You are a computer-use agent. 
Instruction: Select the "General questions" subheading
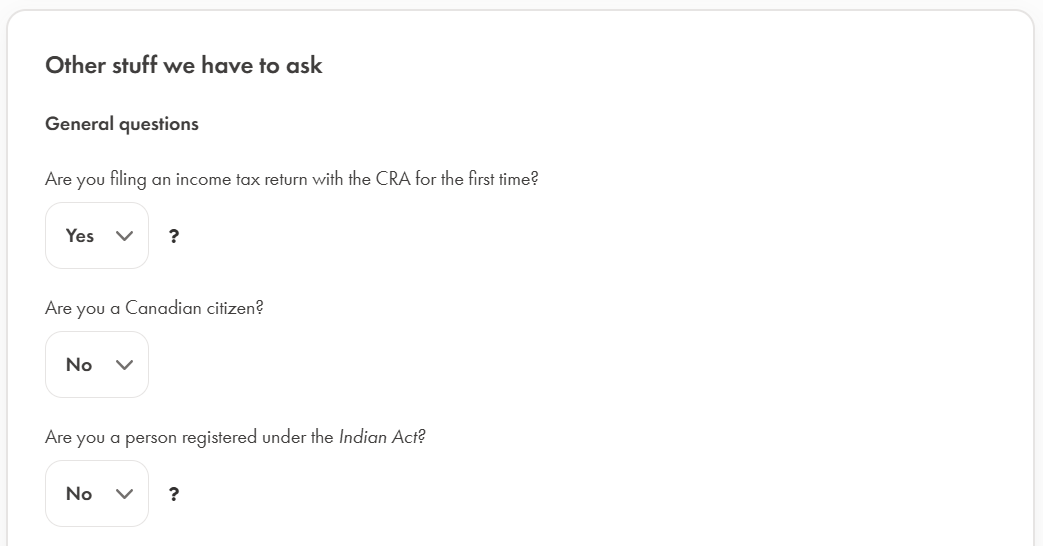pyautogui.click(x=122, y=124)
